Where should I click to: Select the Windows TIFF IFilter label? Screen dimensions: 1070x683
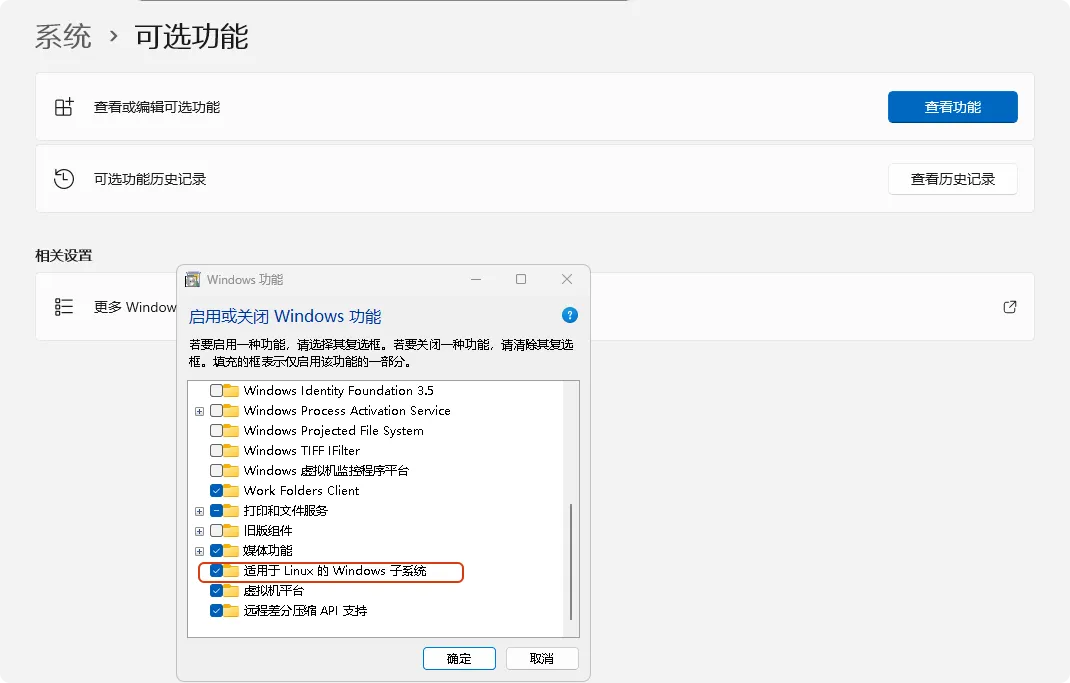[x=302, y=451]
